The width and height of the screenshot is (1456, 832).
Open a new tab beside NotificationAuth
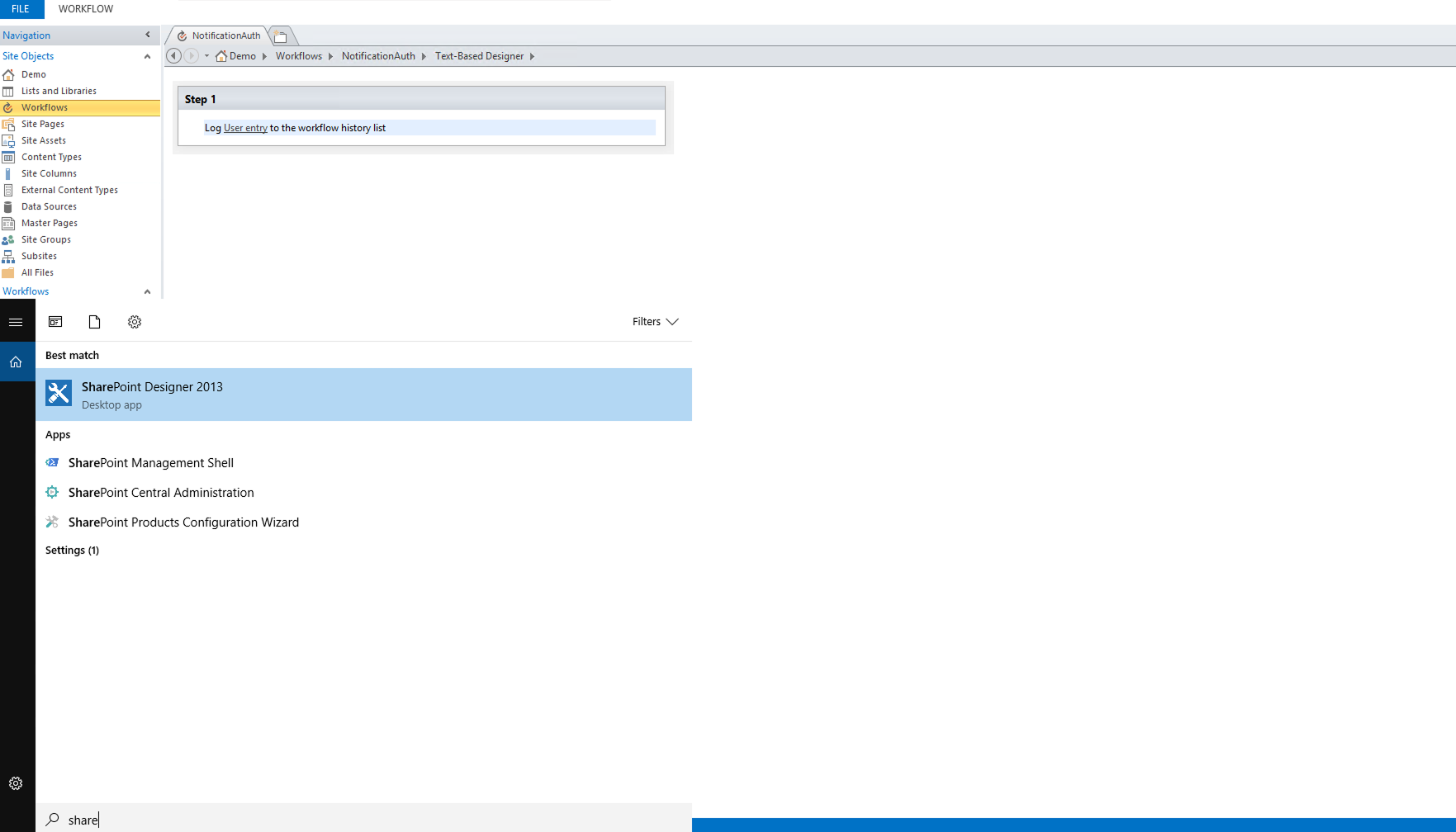[x=281, y=36]
